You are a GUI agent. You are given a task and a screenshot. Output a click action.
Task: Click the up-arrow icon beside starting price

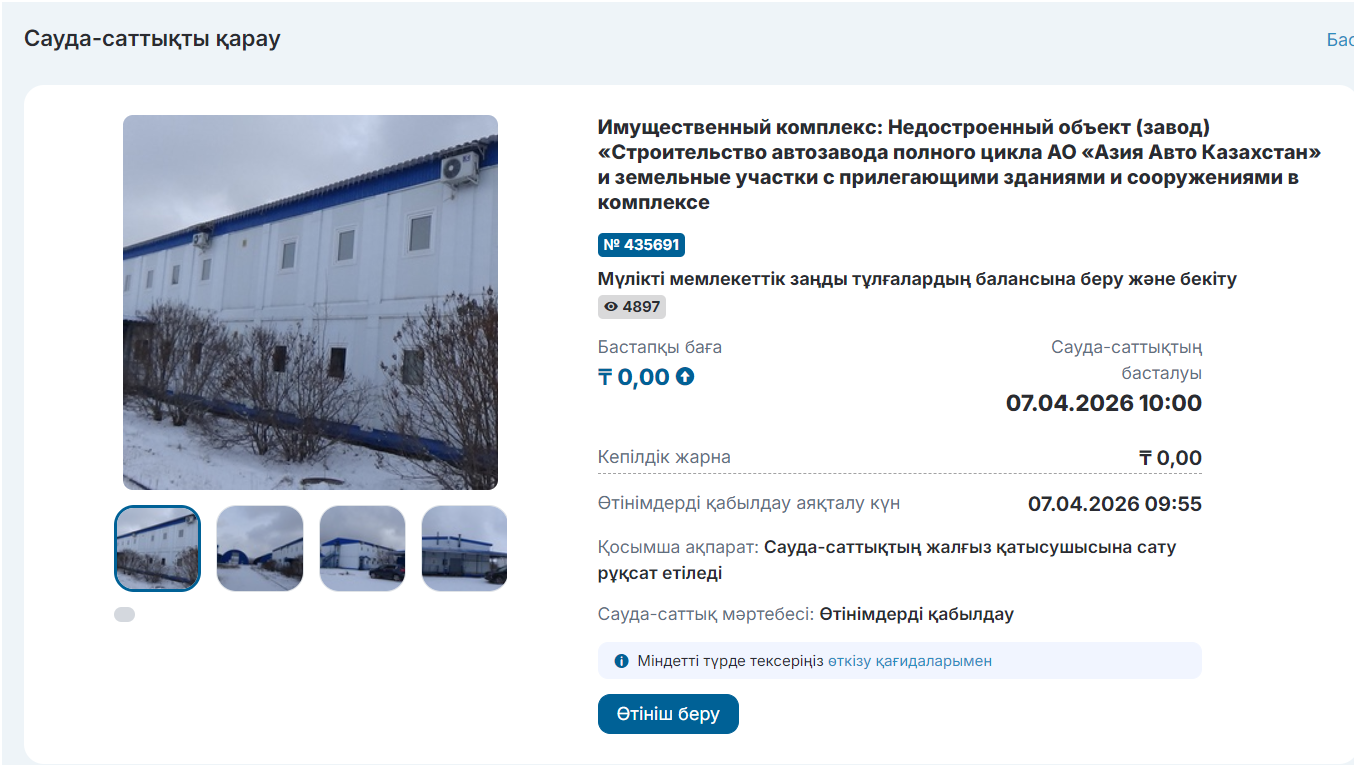point(685,377)
